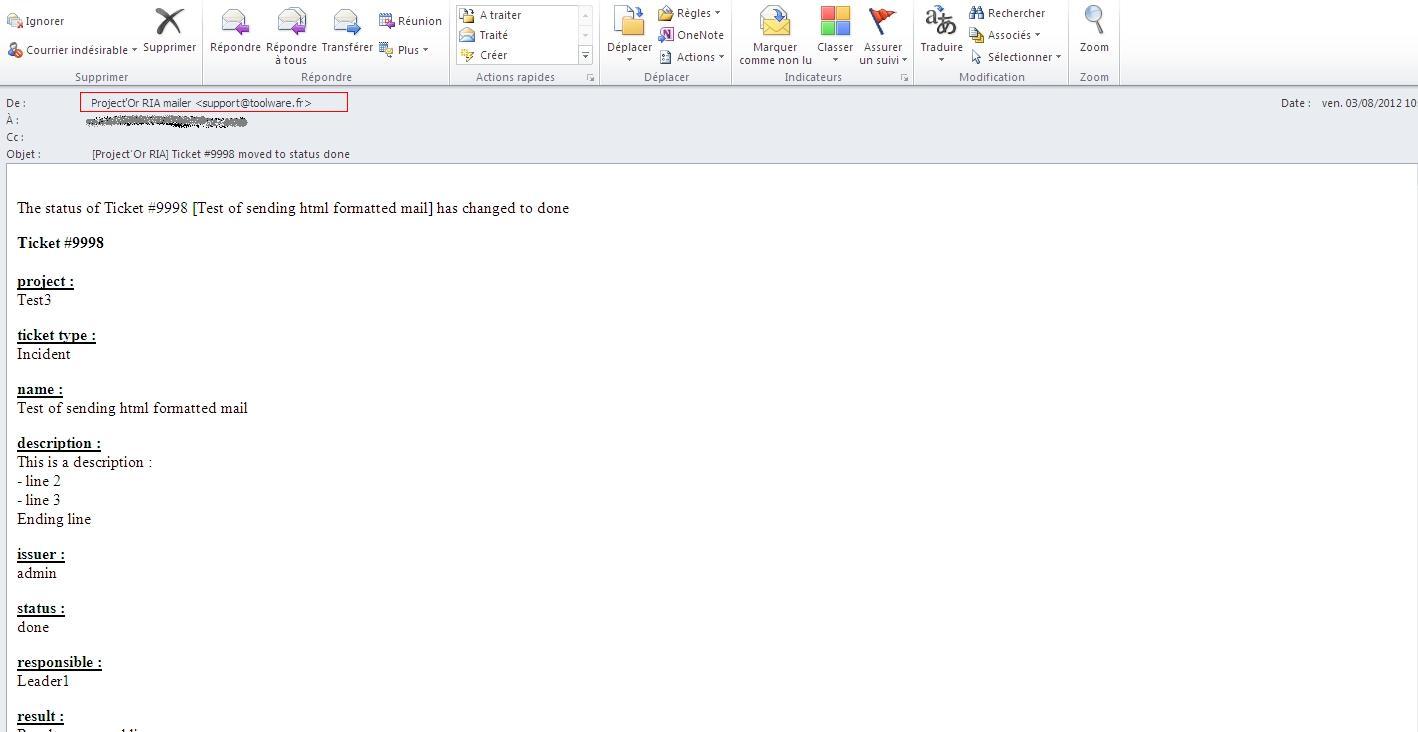
Task: Click the sender 'Project'Or RIA mailer <support@toolware.fr>'
Action: pos(201,103)
